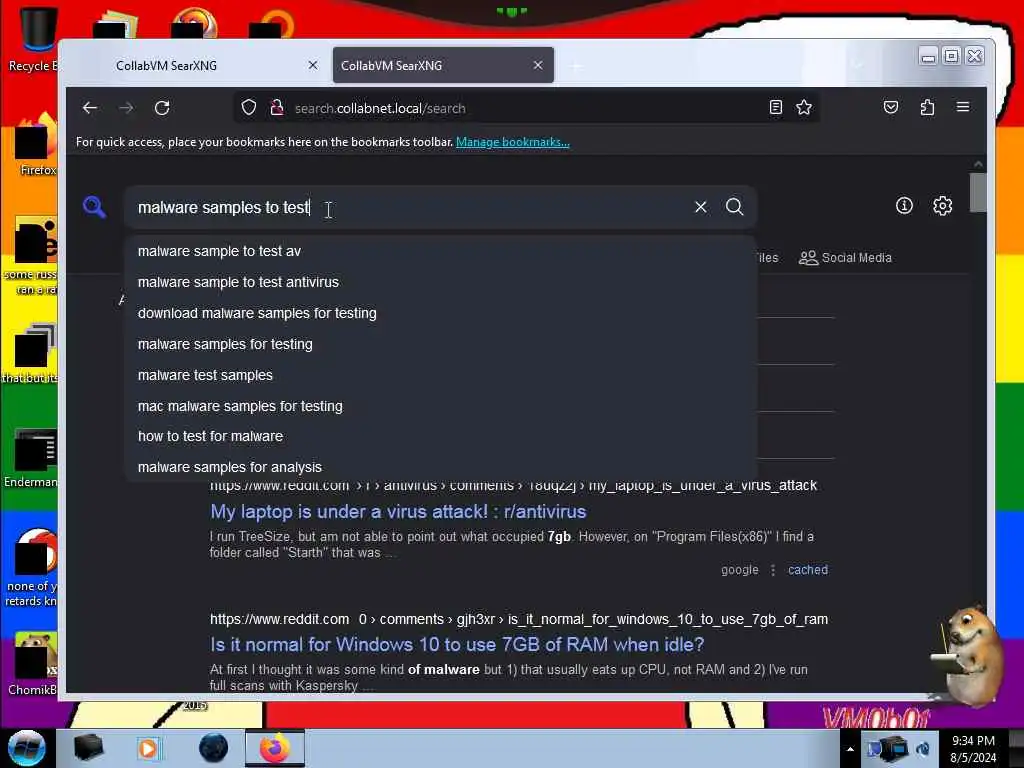Click the page vertical scrollbar thumb
Screen dimensions: 1024x768
pyautogui.click(x=978, y=193)
